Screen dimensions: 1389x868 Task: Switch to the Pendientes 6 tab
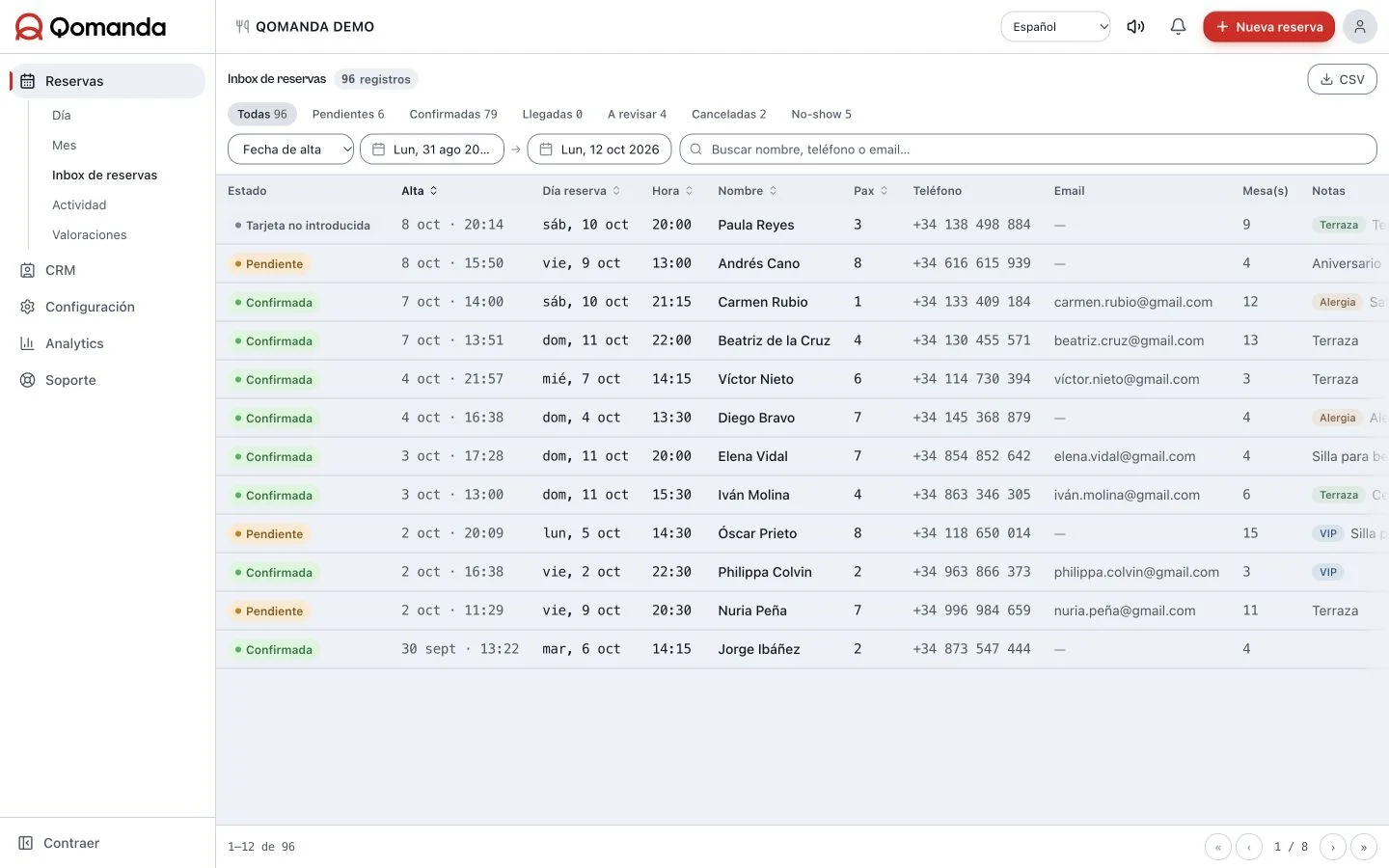348,114
